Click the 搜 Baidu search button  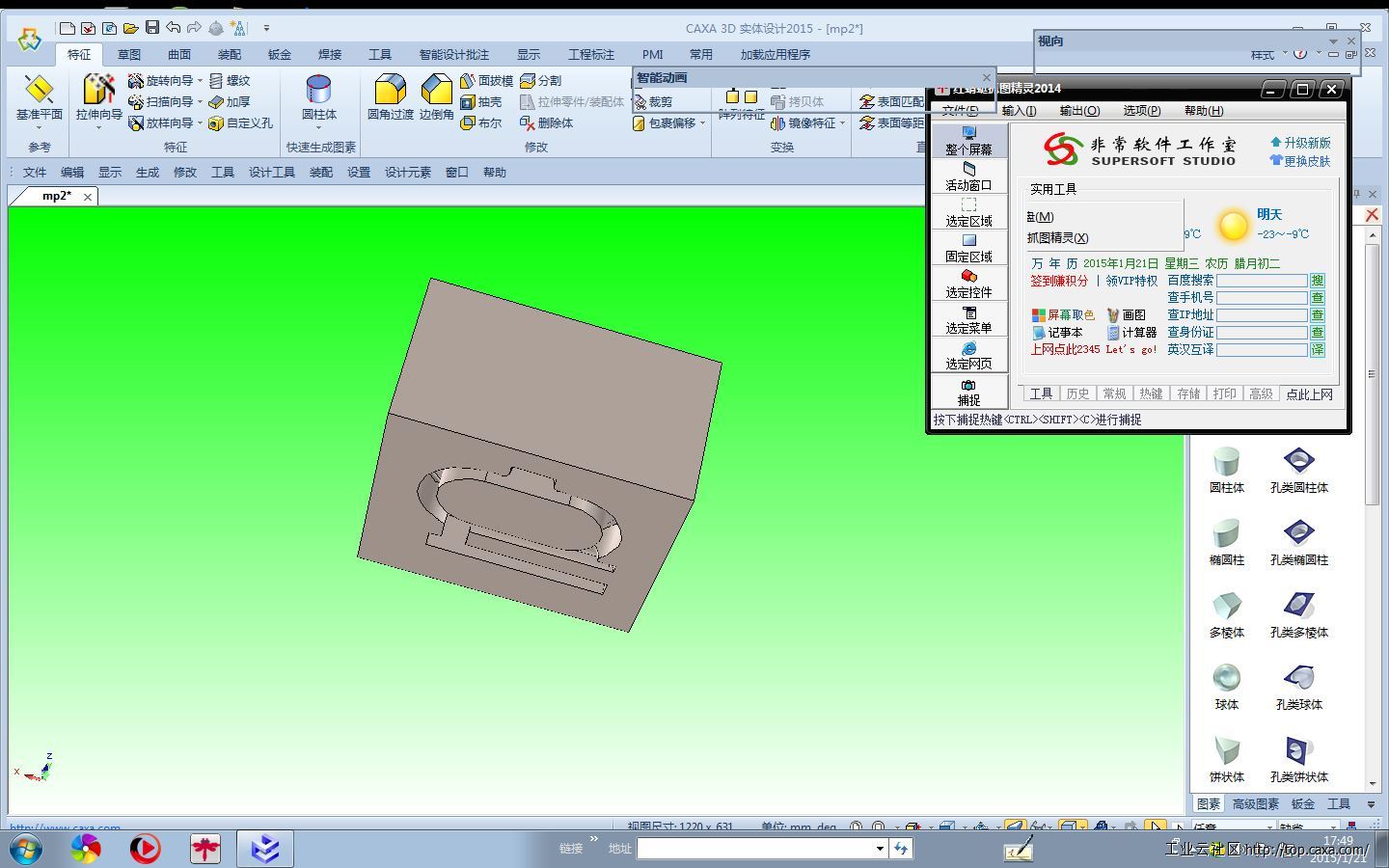(1317, 281)
